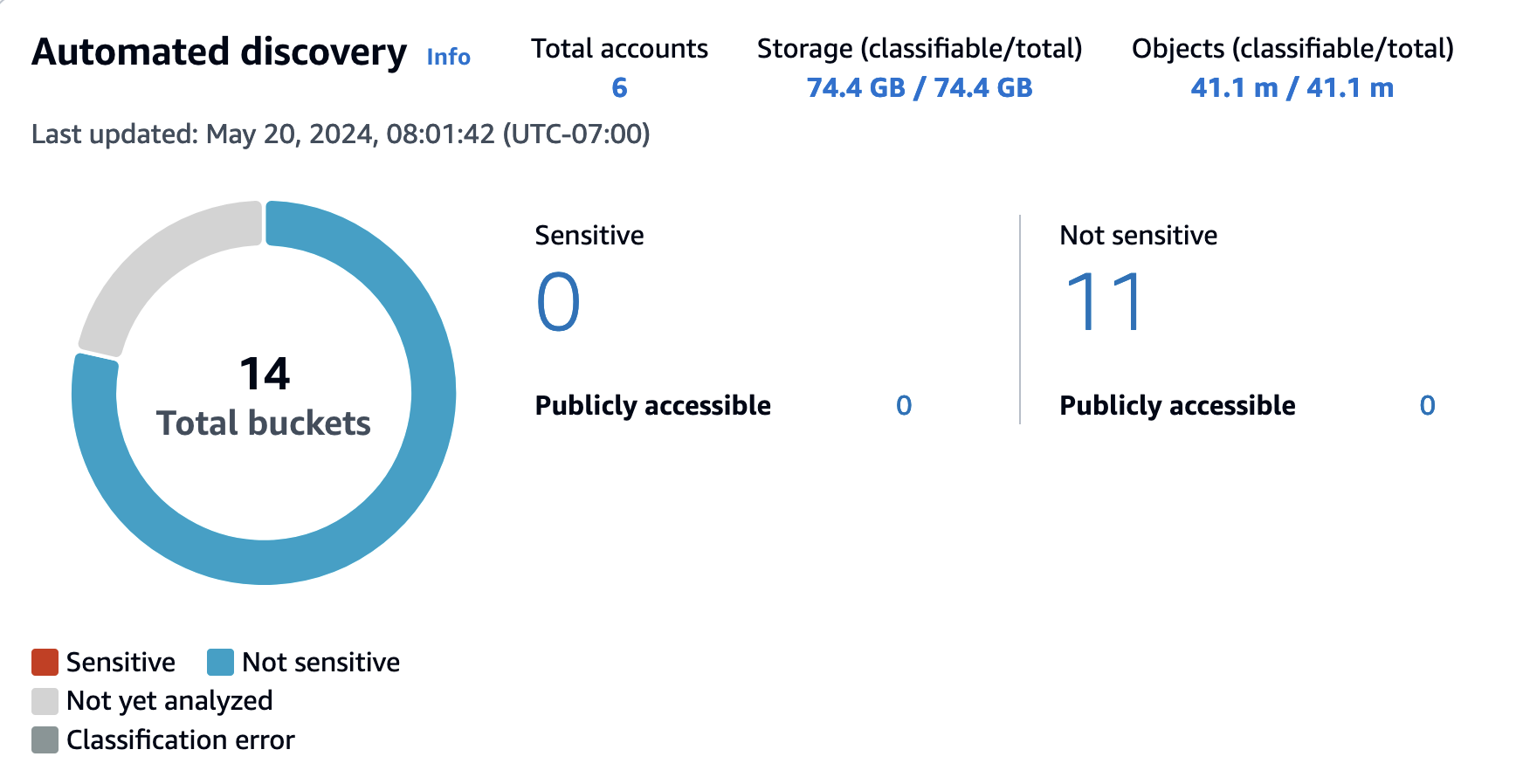The height and width of the screenshot is (784, 1523).
Task: Click the Total accounts label
Action: click(x=619, y=49)
